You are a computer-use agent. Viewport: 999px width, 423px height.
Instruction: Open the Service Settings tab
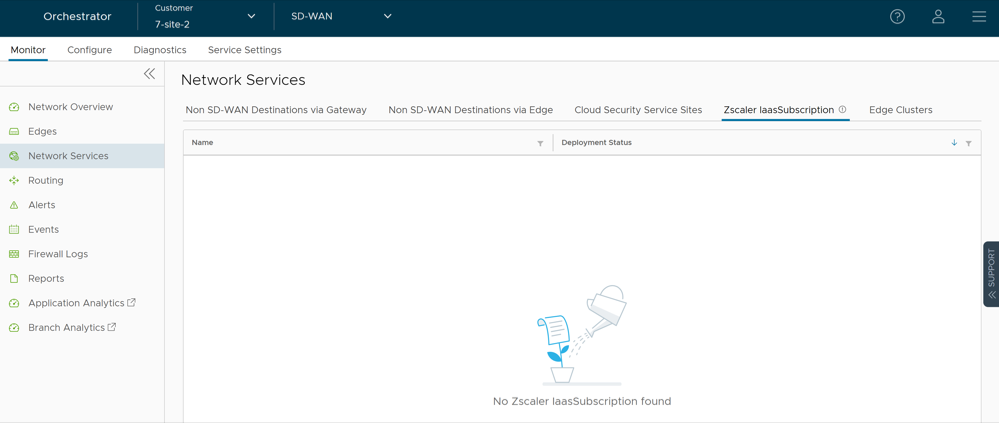[244, 50]
